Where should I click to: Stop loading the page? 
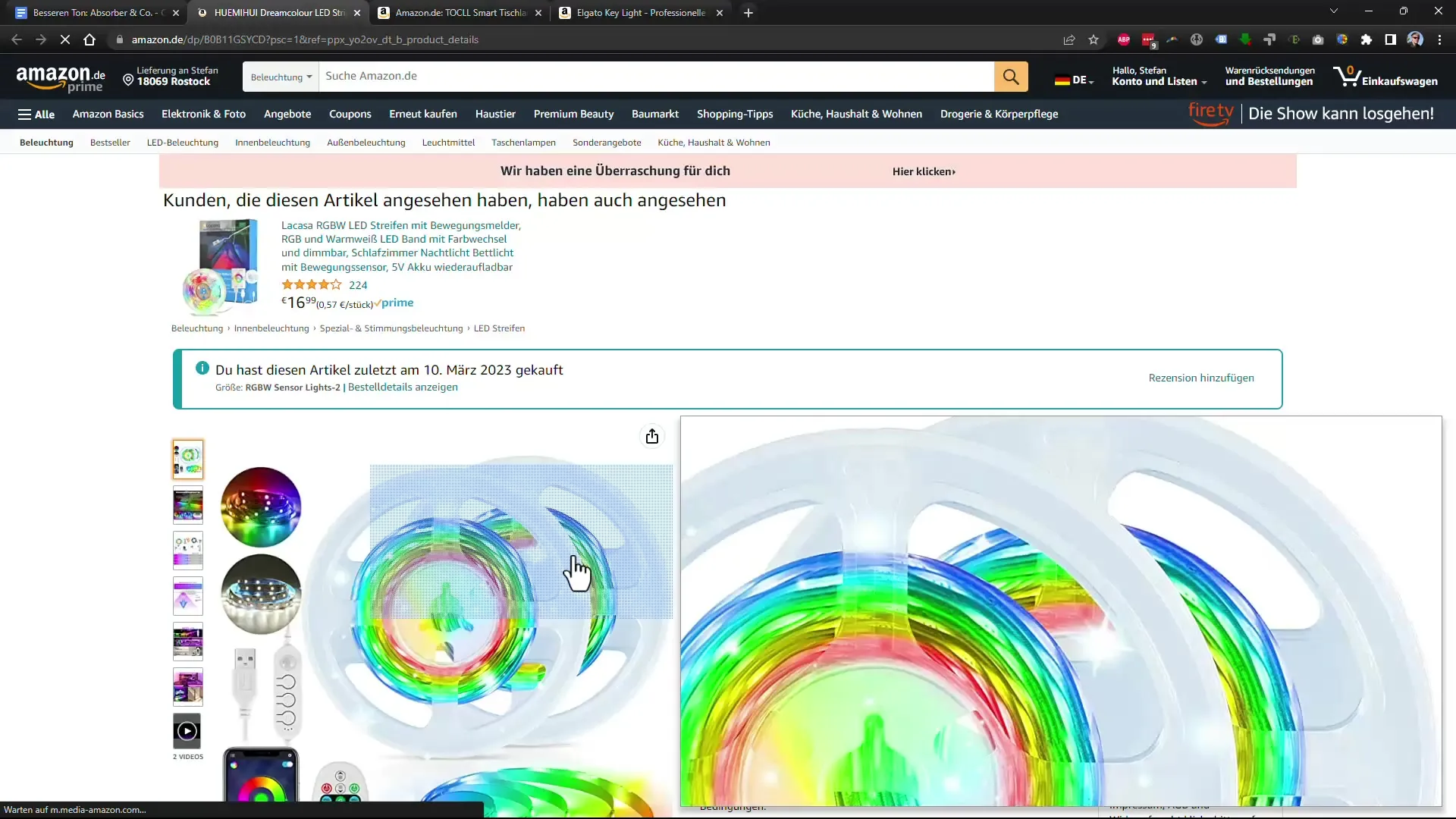click(65, 39)
